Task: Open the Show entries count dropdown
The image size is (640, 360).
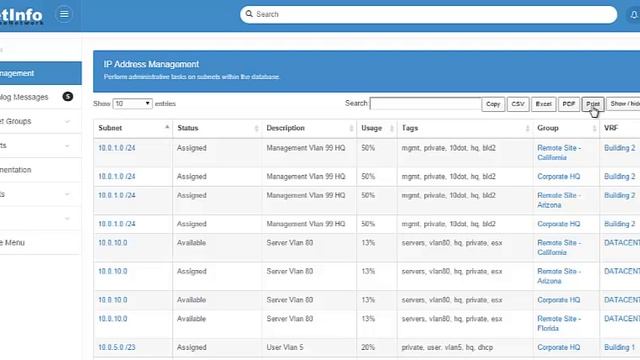Action: point(132,104)
